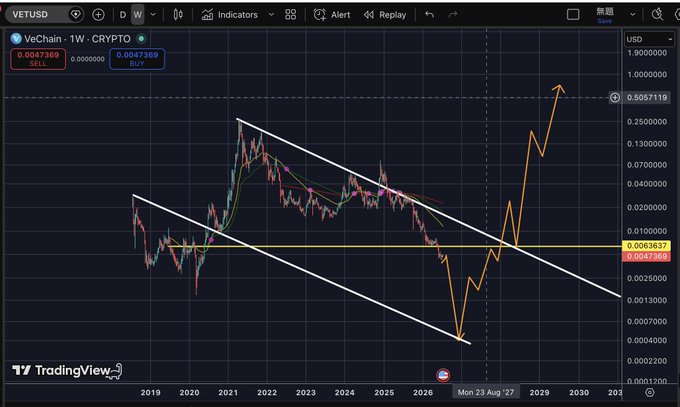This screenshot has width=680, height=407.
Task: Click the 2024 label on time axis
Action: [345, 392]
